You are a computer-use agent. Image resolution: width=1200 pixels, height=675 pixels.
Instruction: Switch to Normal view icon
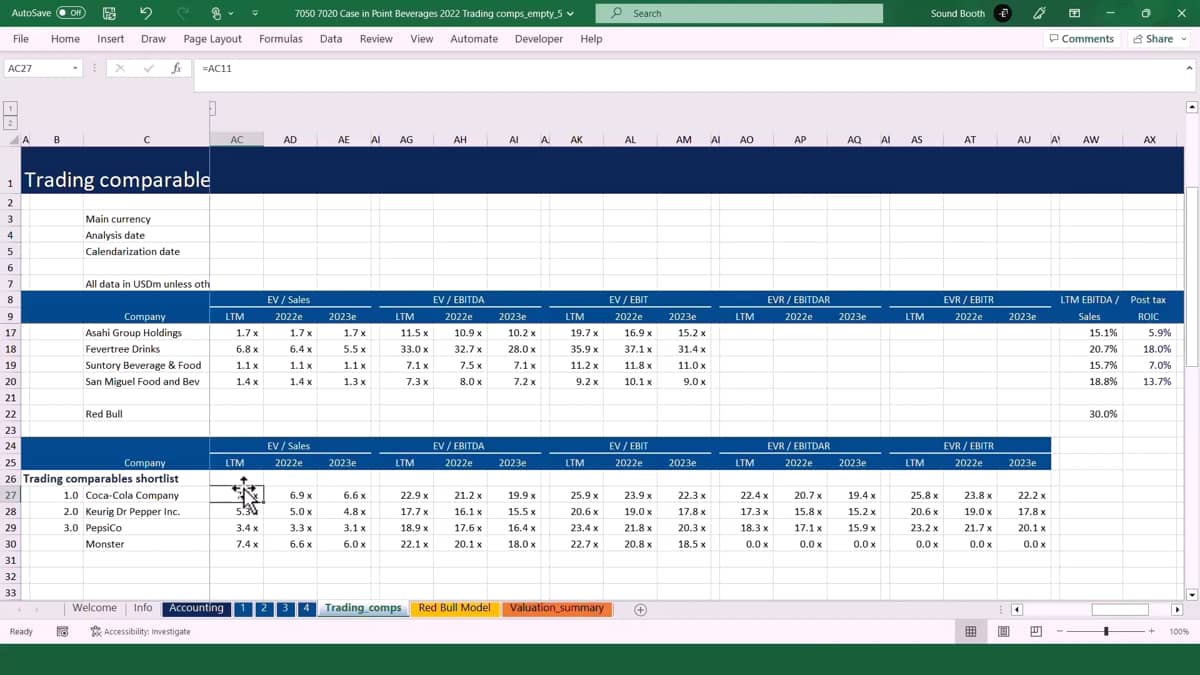click(970, 631)
